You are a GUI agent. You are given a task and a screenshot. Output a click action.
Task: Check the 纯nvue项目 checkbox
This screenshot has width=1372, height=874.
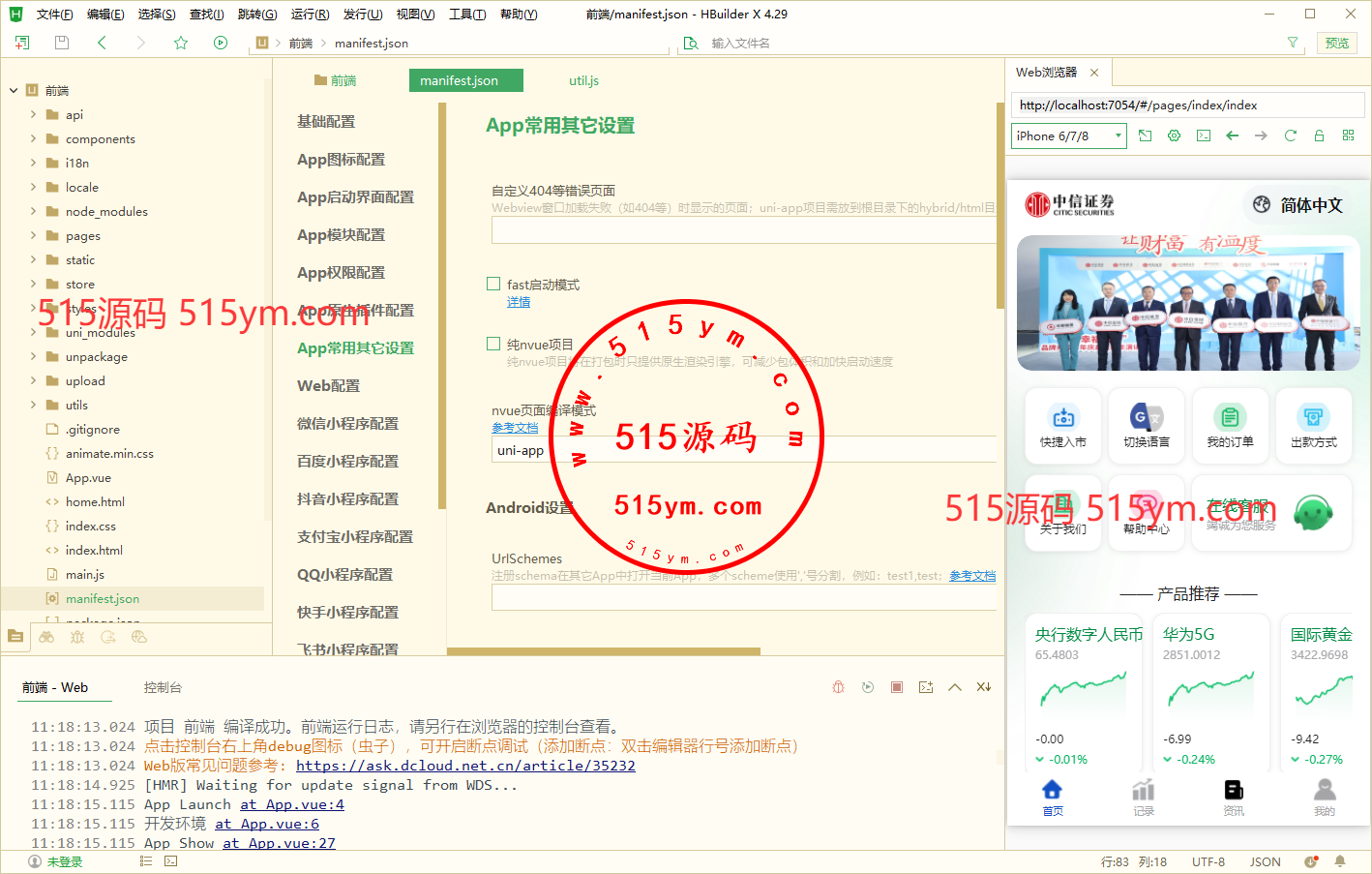tap(493, 345)
